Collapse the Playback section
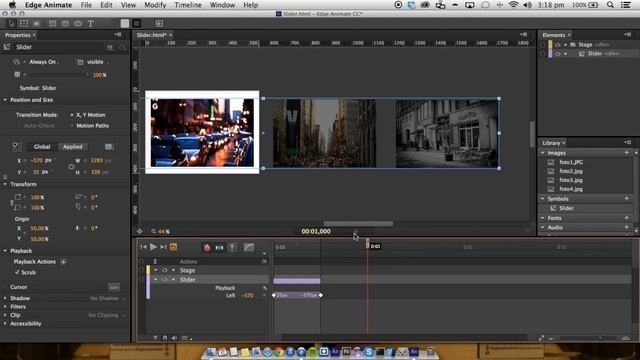The height and width of the screenshot is (360, 640). coord(5,251)
